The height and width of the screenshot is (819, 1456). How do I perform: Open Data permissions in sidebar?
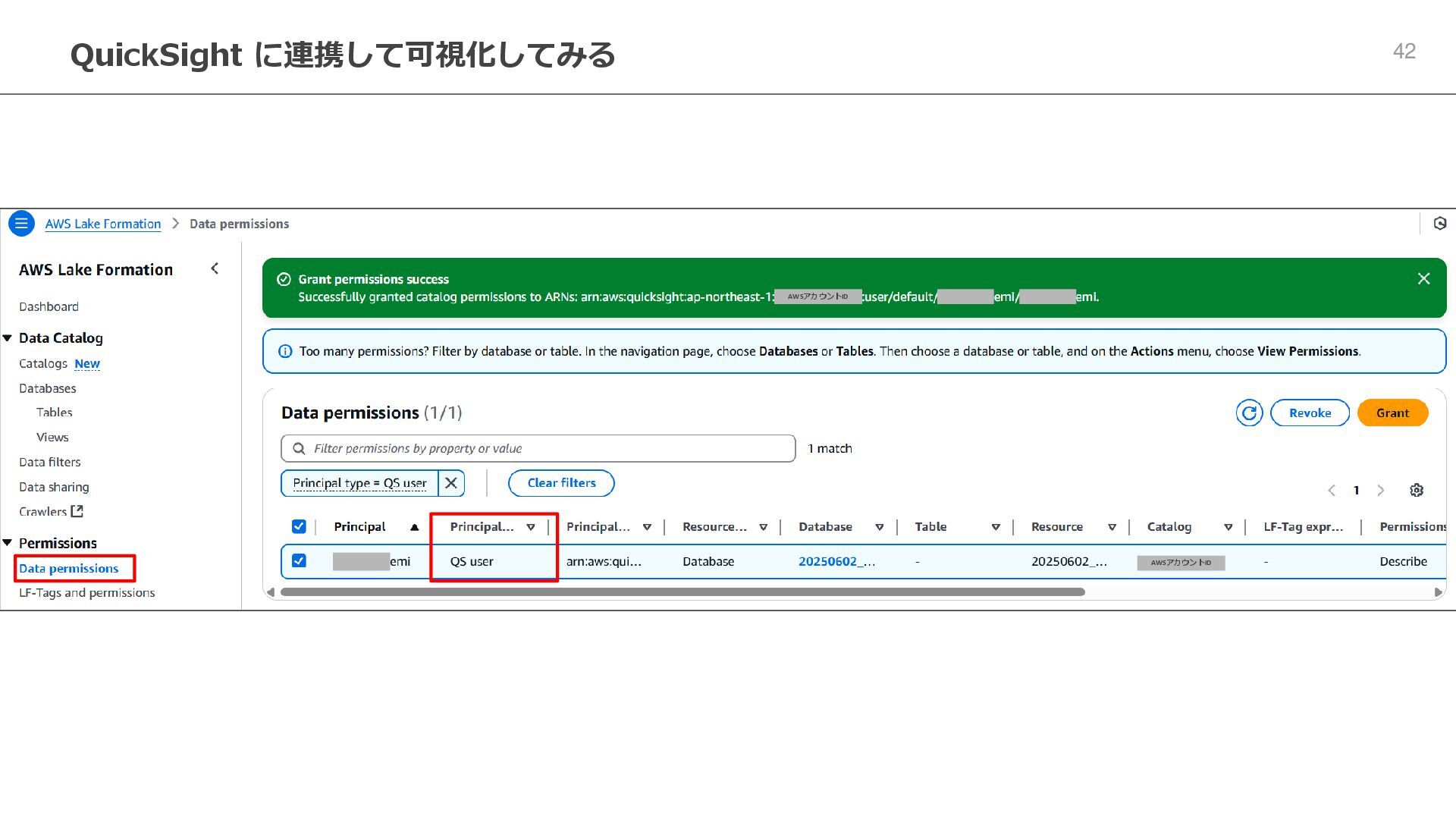pyautogui.click(x=68, y=569)
